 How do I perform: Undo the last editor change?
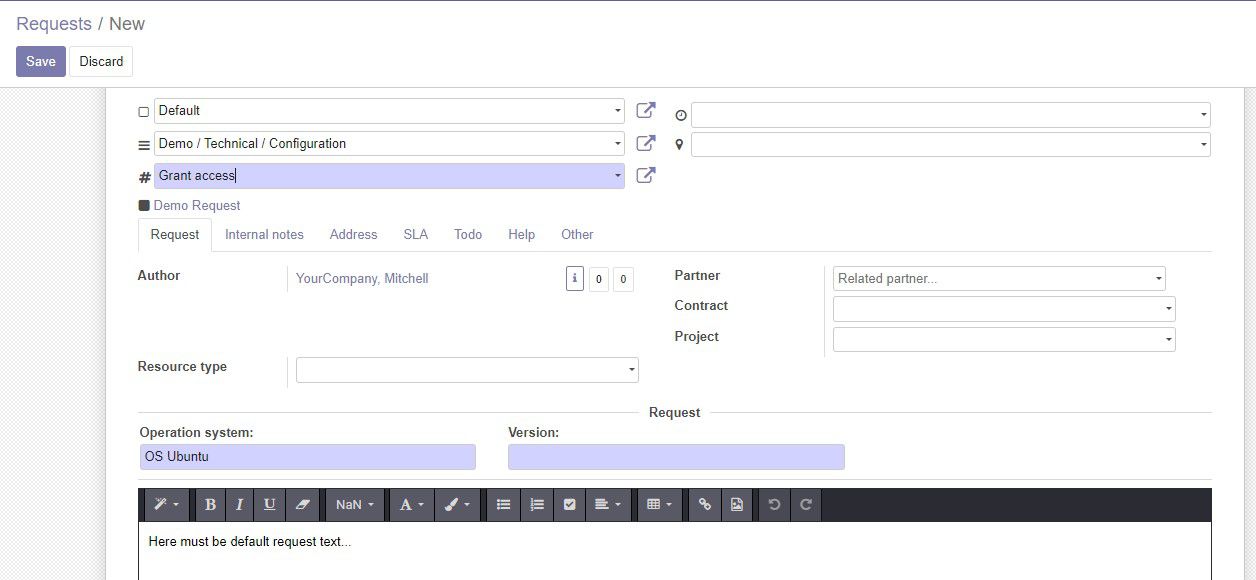774,505
